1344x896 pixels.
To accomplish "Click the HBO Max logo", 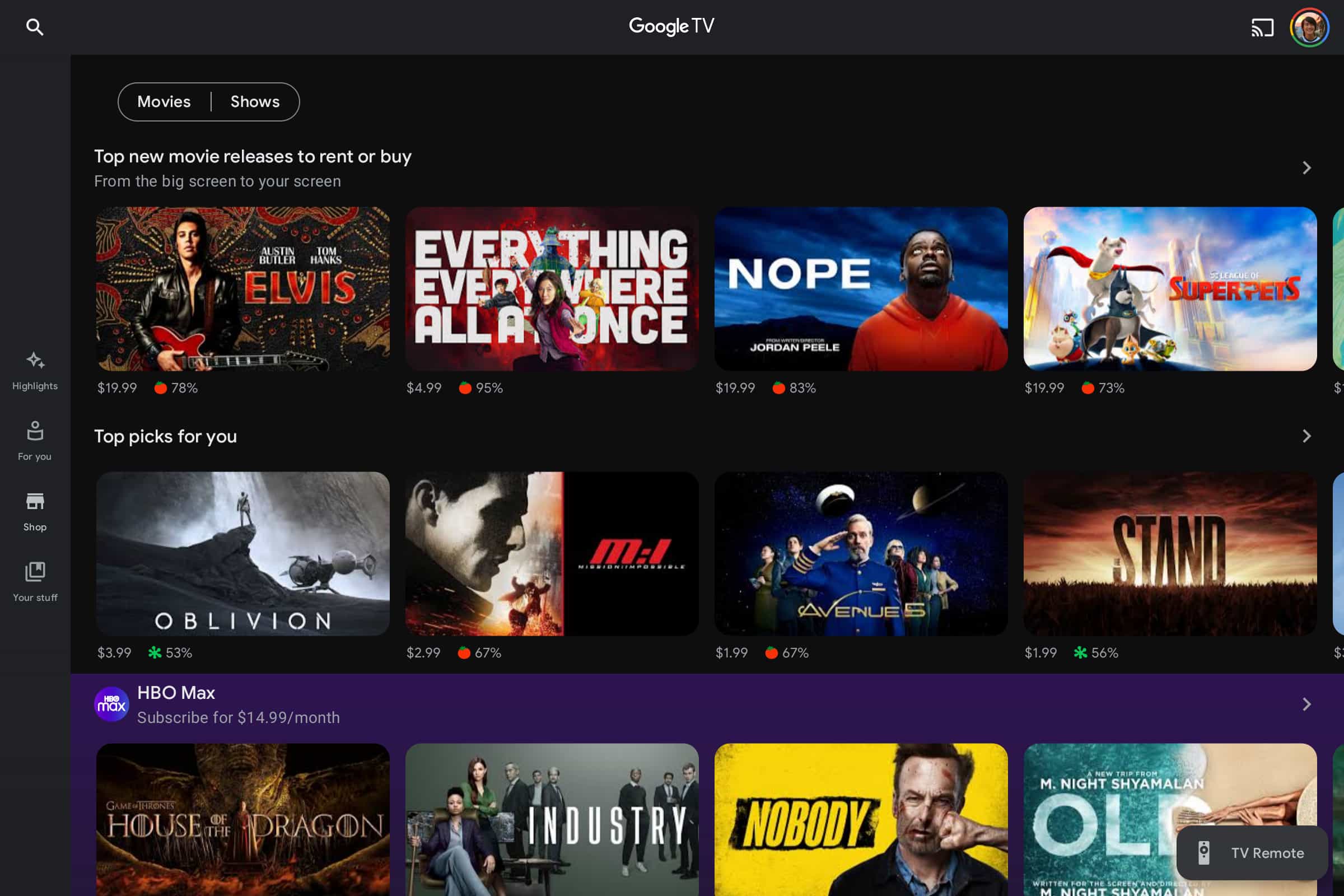I will click(111, 704).
